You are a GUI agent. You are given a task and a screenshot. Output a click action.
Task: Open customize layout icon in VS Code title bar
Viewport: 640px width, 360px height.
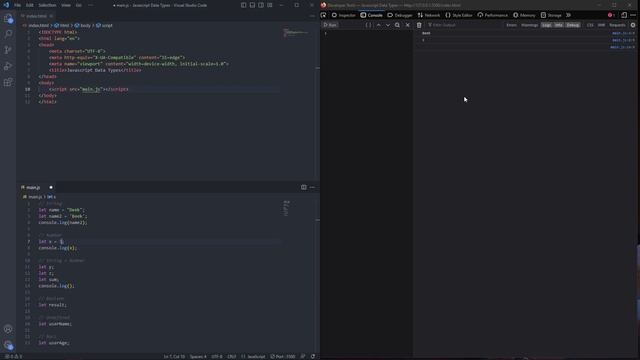coord(270,5)
